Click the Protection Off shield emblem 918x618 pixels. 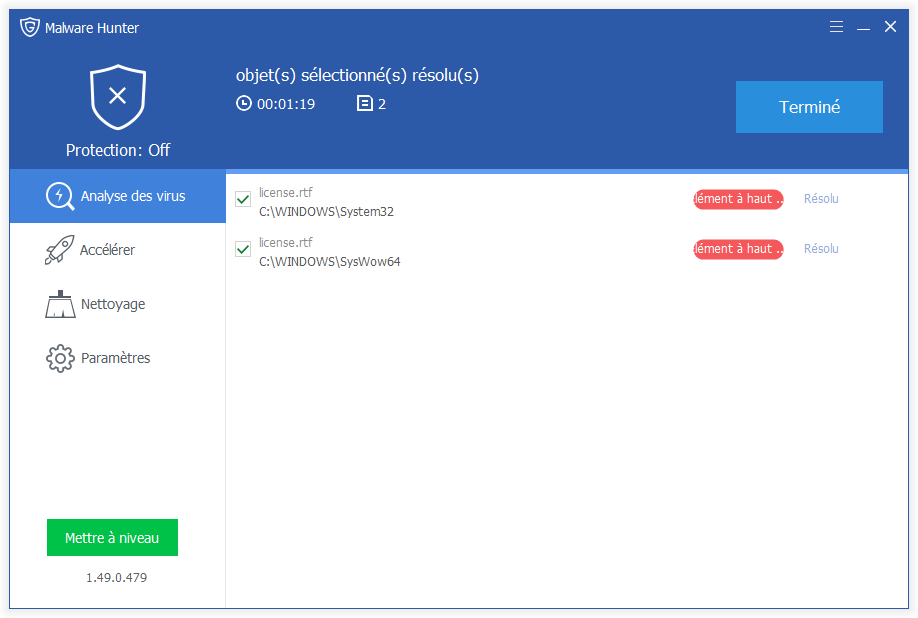click(x=117, y=97)
